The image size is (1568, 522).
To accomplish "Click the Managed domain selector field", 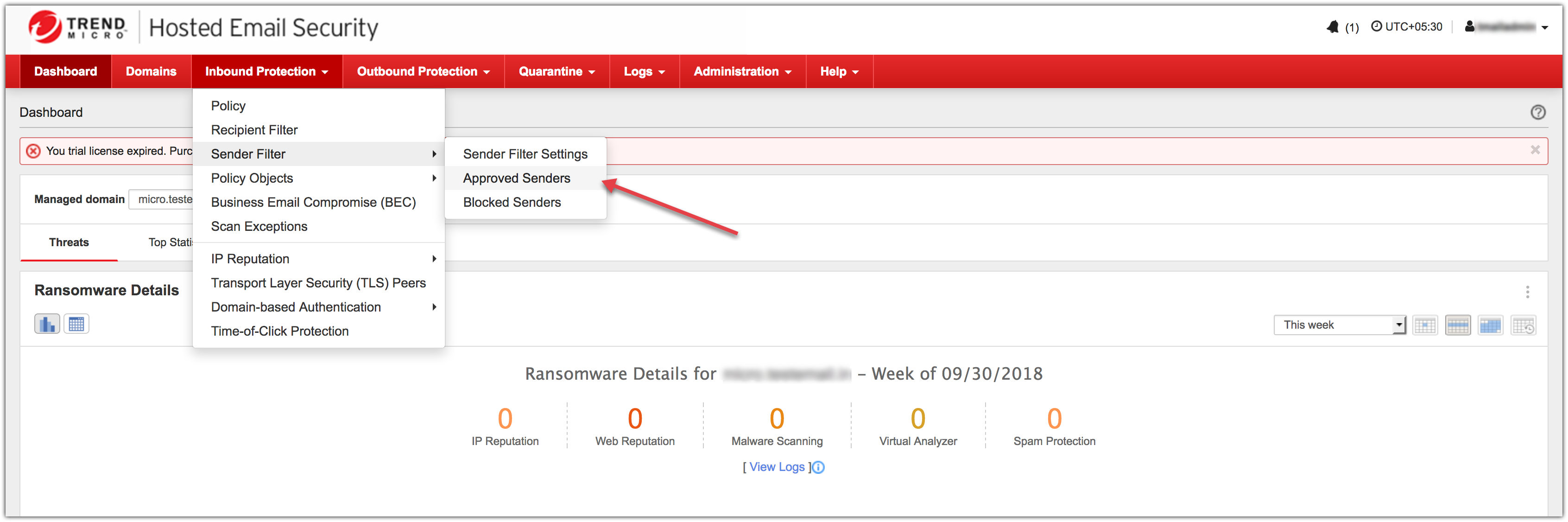I will pyautogui.click(x=161, y=199).
